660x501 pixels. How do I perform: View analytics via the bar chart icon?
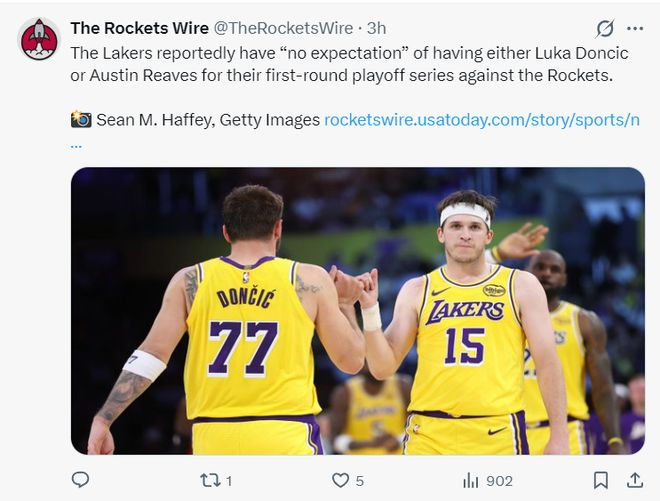pyautogui.click(x=470, y=481)
